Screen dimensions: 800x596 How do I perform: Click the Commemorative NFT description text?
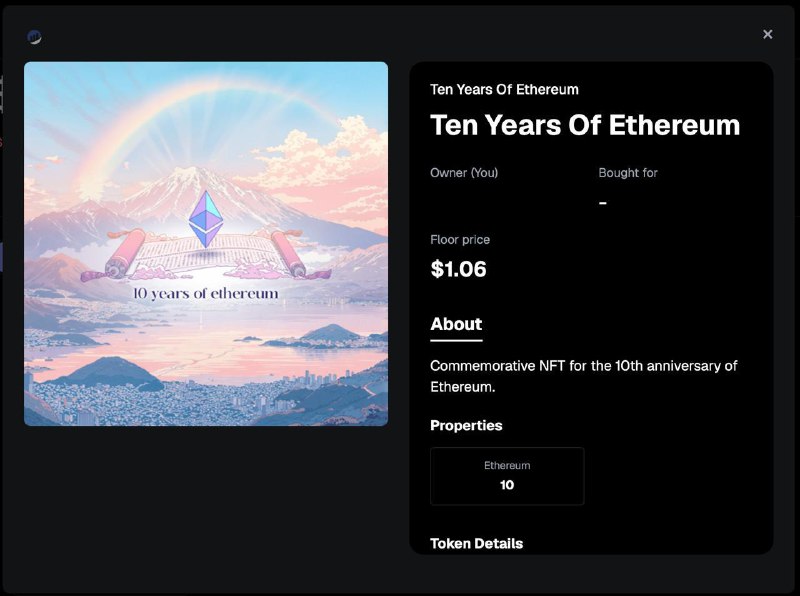583,375
